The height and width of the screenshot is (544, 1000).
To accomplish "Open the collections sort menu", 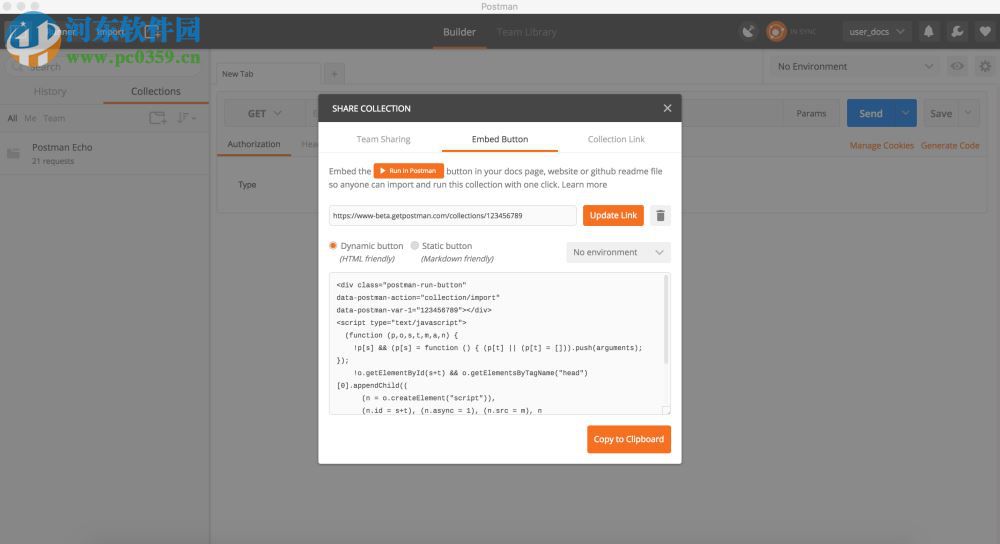I will point(186,118).
